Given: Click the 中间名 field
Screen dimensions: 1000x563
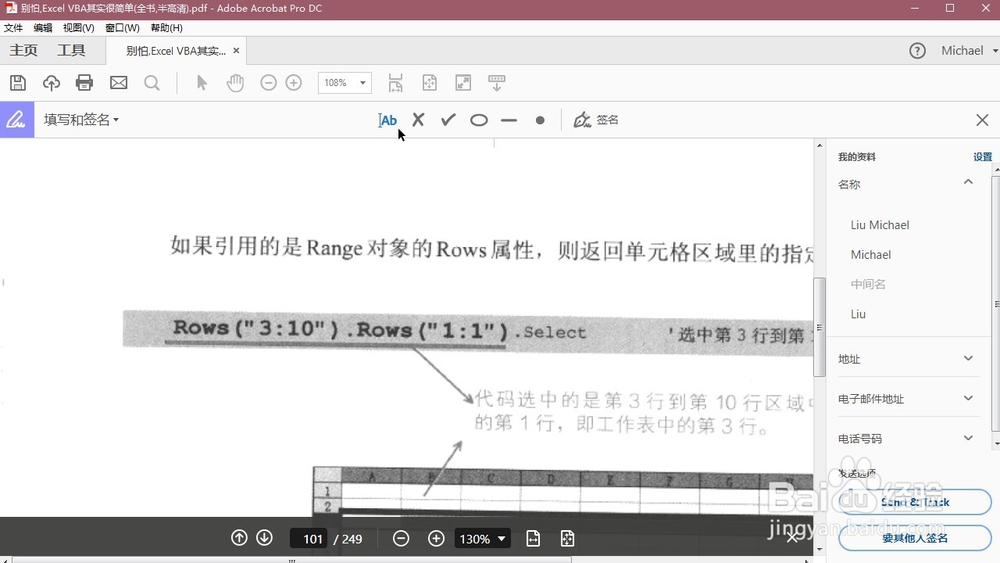Looking at the screenshot, I should coord(868,284).
